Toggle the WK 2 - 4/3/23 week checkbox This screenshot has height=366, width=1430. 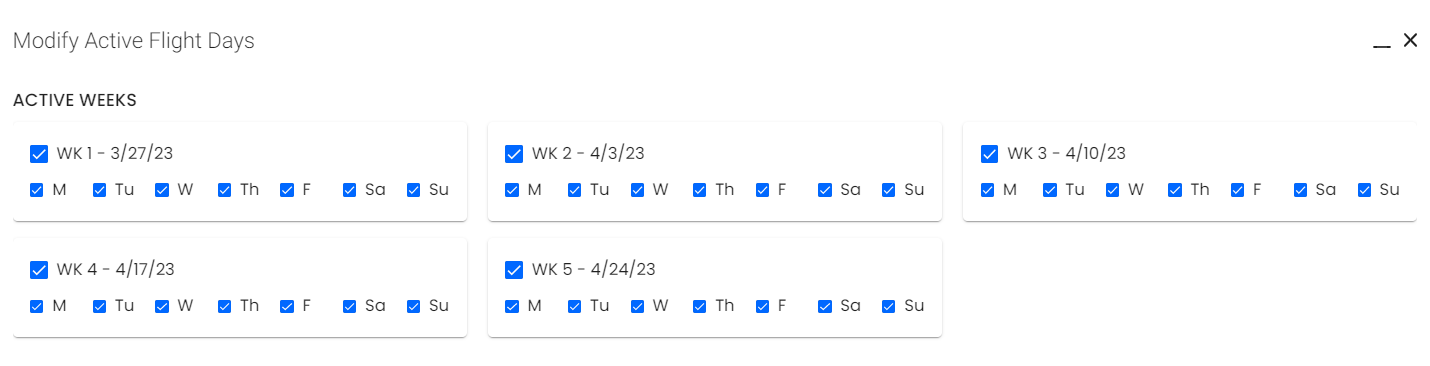[x=514, y=153]
